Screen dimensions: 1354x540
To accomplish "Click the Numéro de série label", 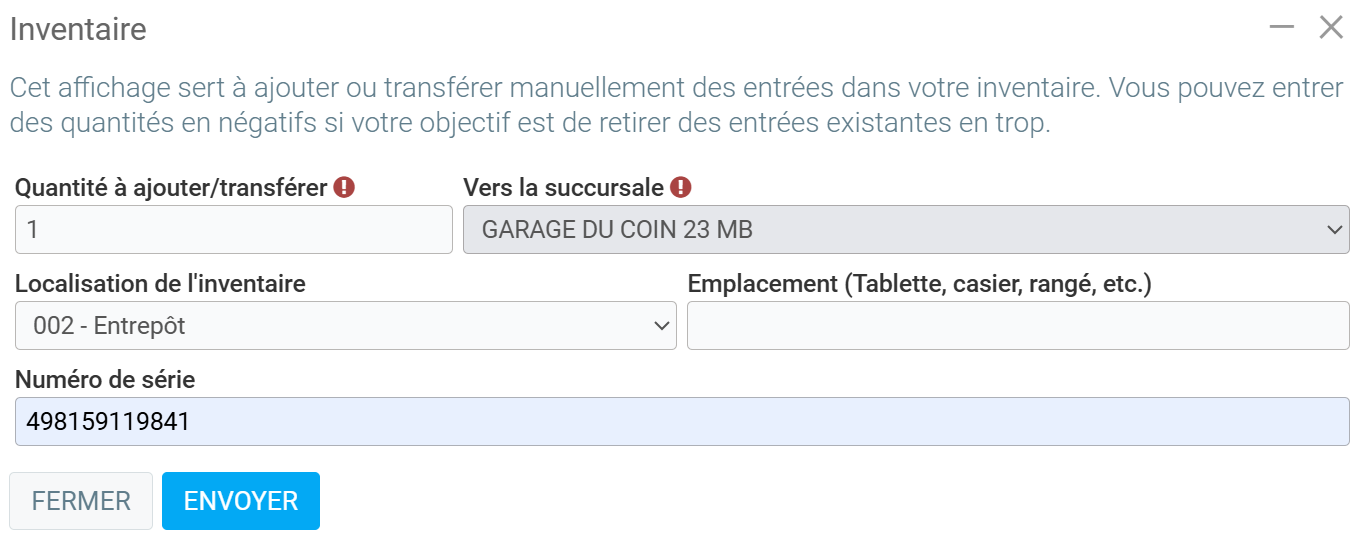I will (x=105, y=379).
